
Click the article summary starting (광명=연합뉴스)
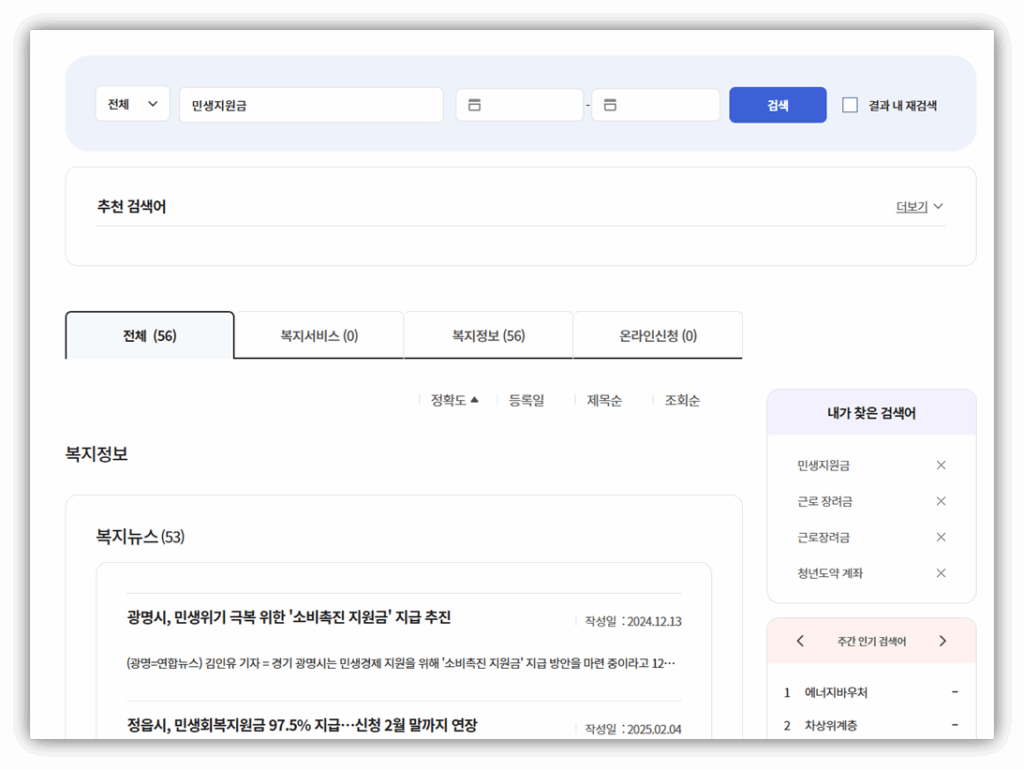tap(401, 663)
